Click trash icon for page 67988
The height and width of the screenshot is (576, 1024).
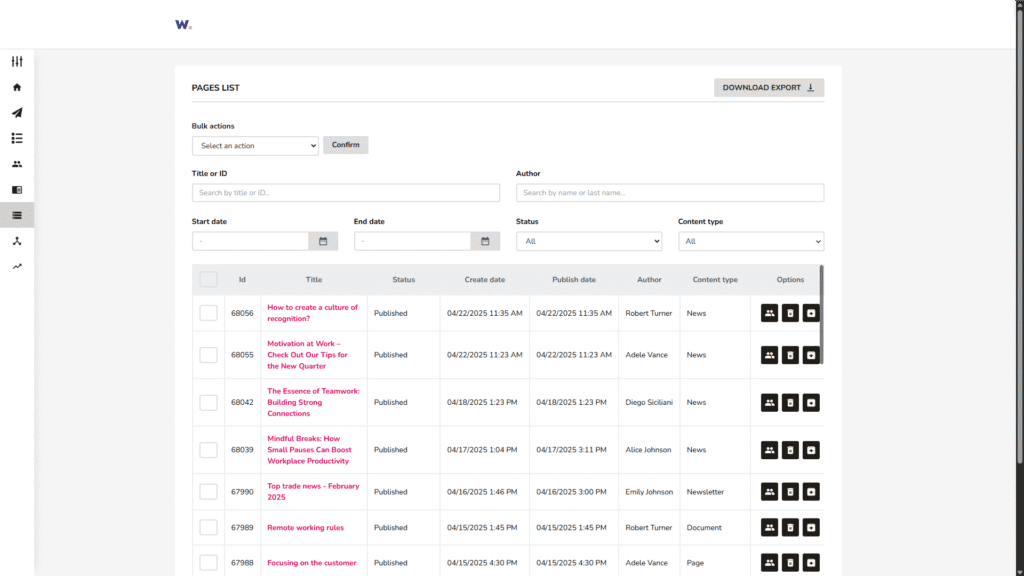coord(790,563)
